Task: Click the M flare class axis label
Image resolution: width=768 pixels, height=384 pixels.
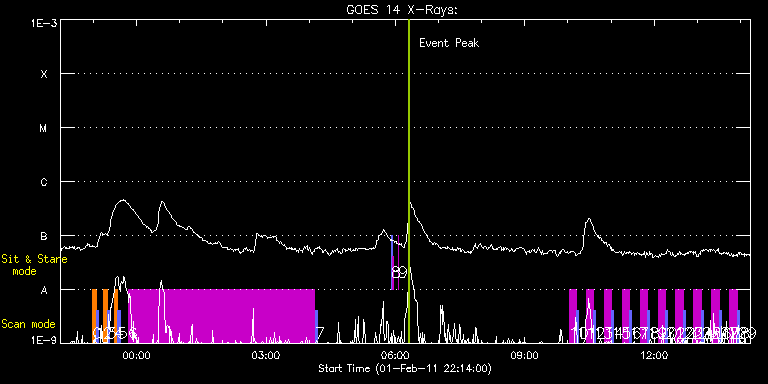Action: (x=44, y=128)
